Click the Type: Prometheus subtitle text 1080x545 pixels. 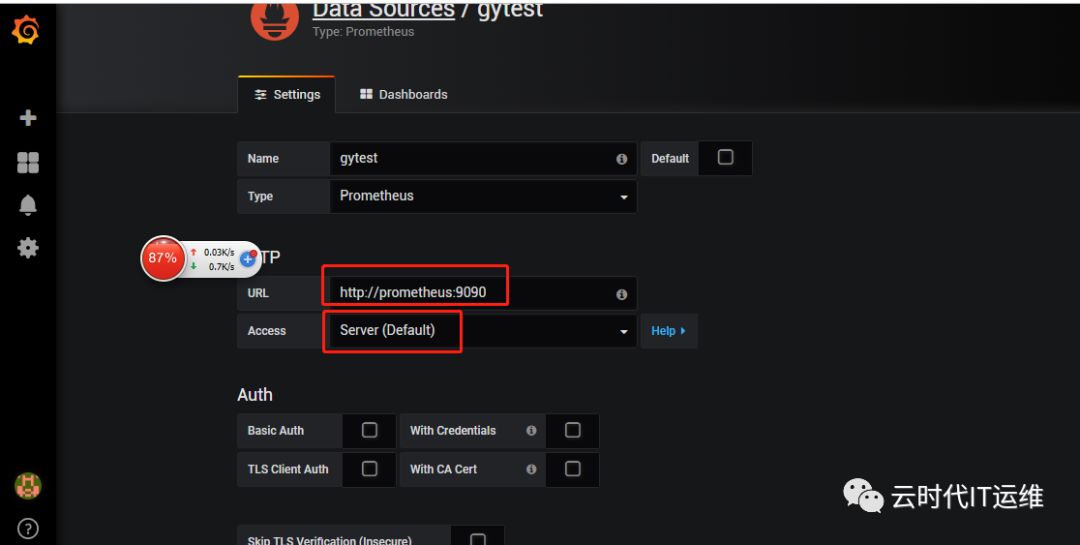pos(363,32)
